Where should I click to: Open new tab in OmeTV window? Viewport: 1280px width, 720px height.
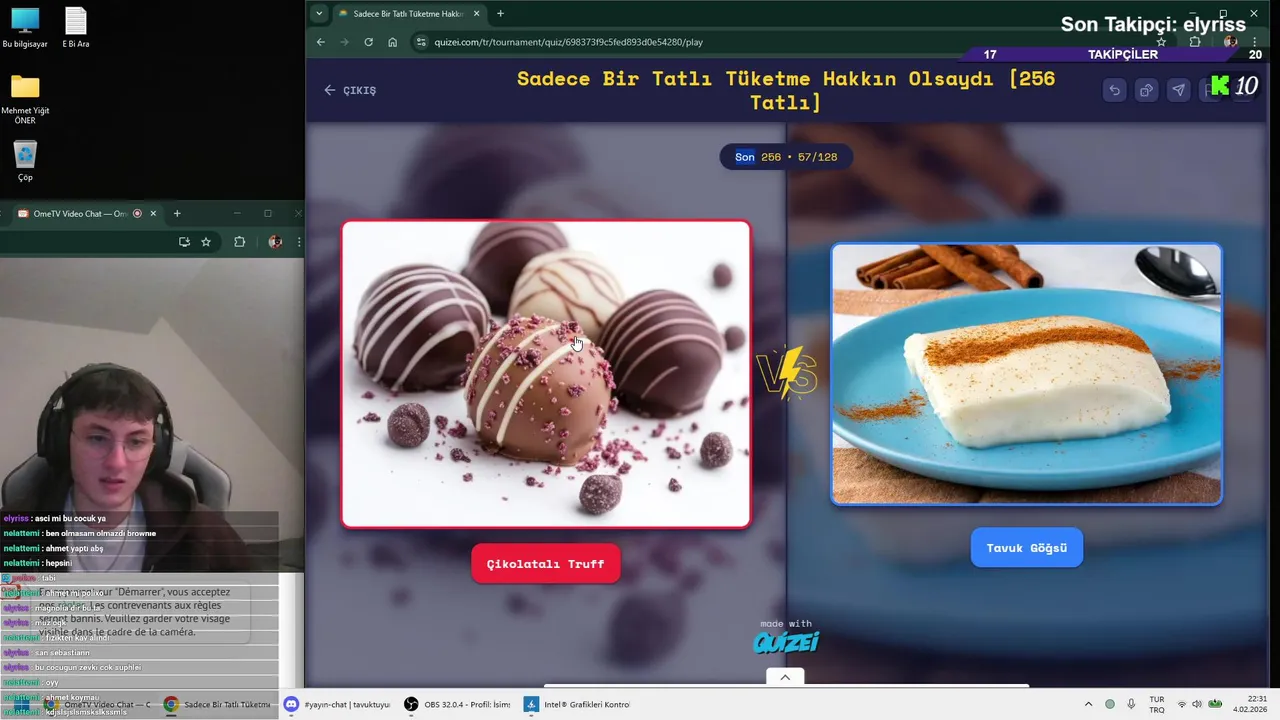coord(177,213)
